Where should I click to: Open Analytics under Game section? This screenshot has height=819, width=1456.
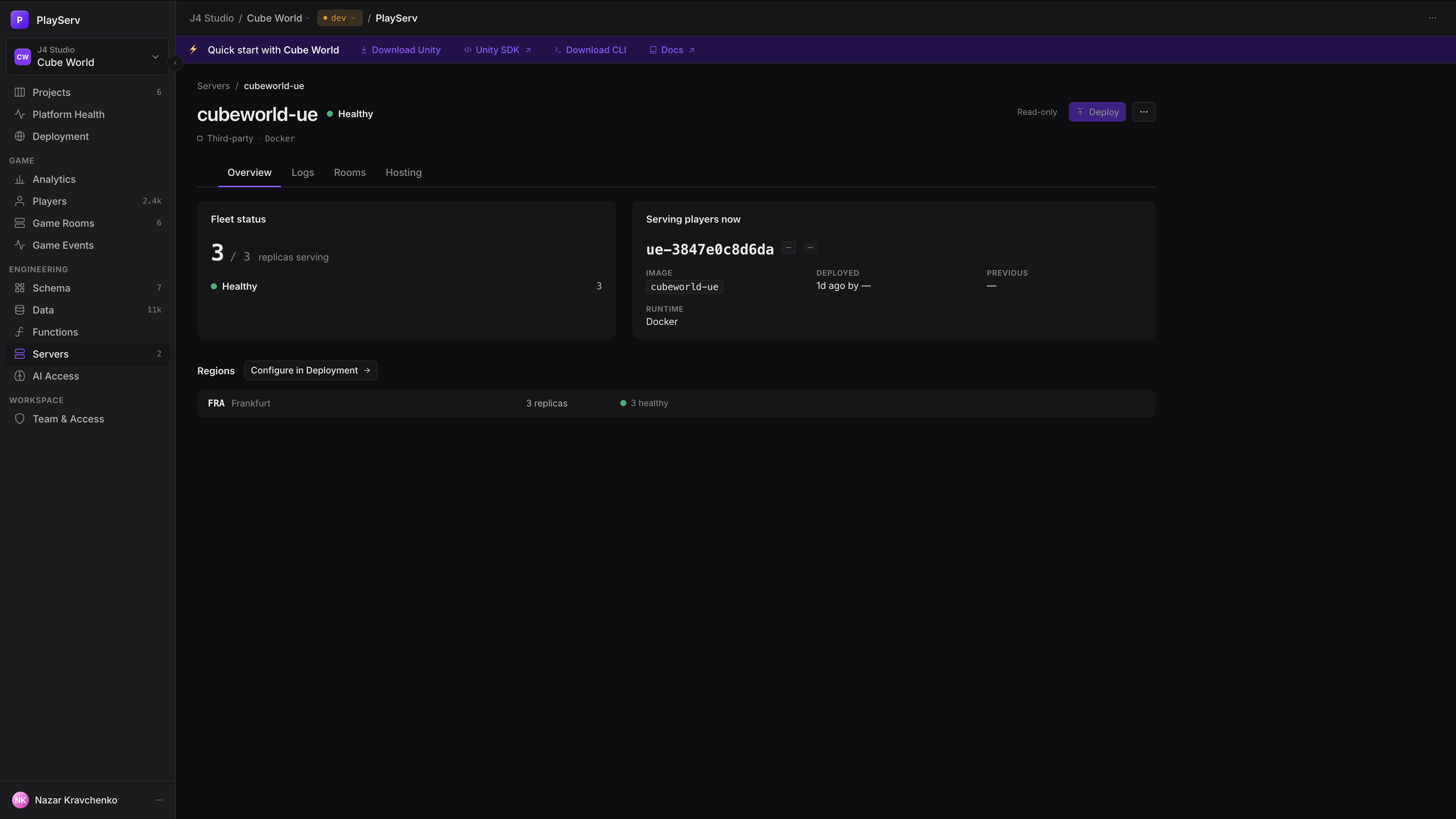pos(88,179)
